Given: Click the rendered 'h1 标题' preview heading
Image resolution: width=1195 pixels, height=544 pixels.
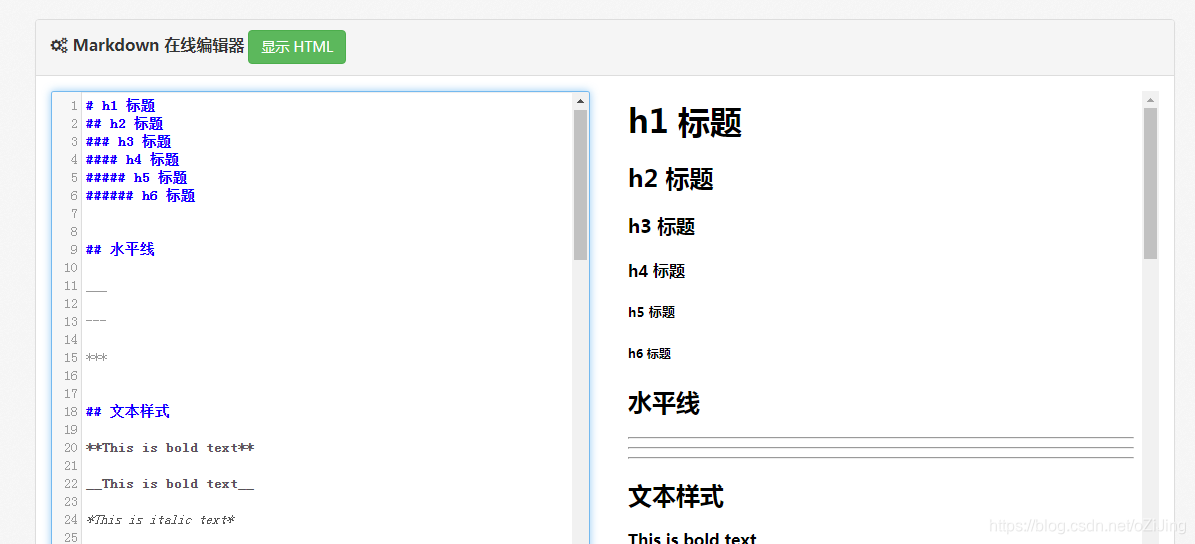Looking at the screenshot, I should click(685, 122).
